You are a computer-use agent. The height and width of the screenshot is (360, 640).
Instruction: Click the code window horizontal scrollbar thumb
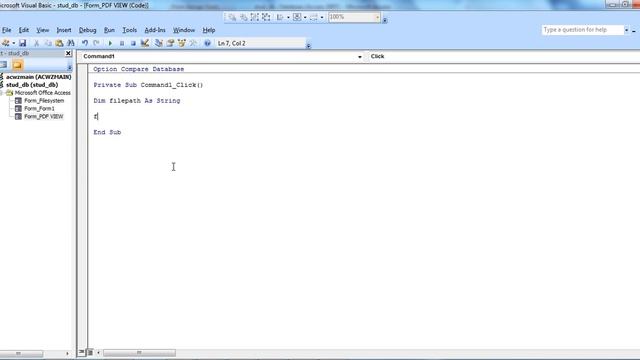pos(139,352)
